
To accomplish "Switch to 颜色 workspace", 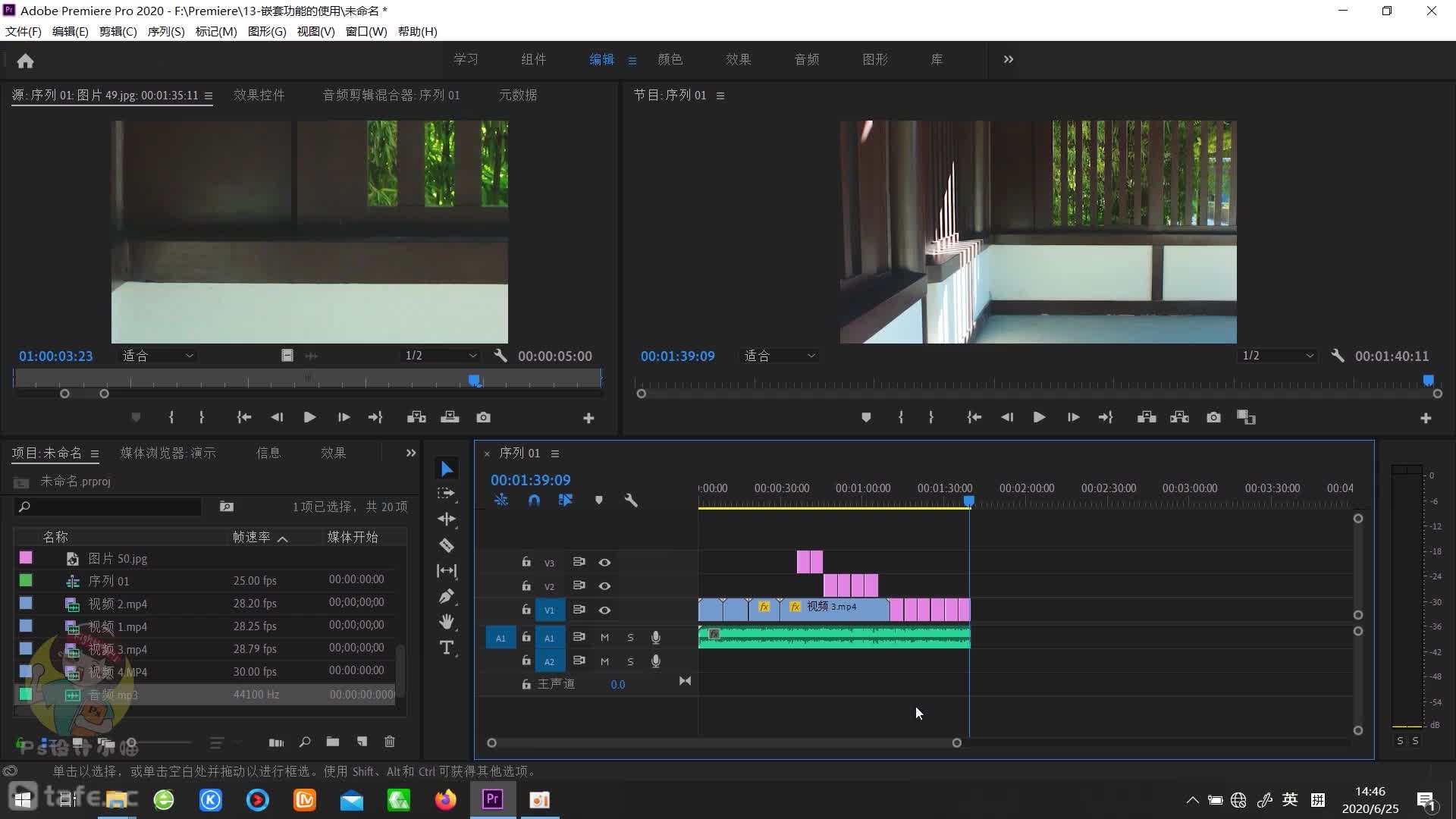I will [670, 59].
